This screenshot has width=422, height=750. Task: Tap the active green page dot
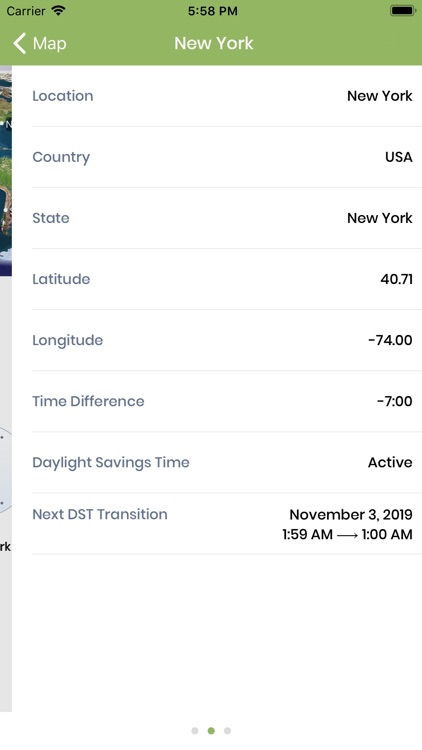[211, 730]
